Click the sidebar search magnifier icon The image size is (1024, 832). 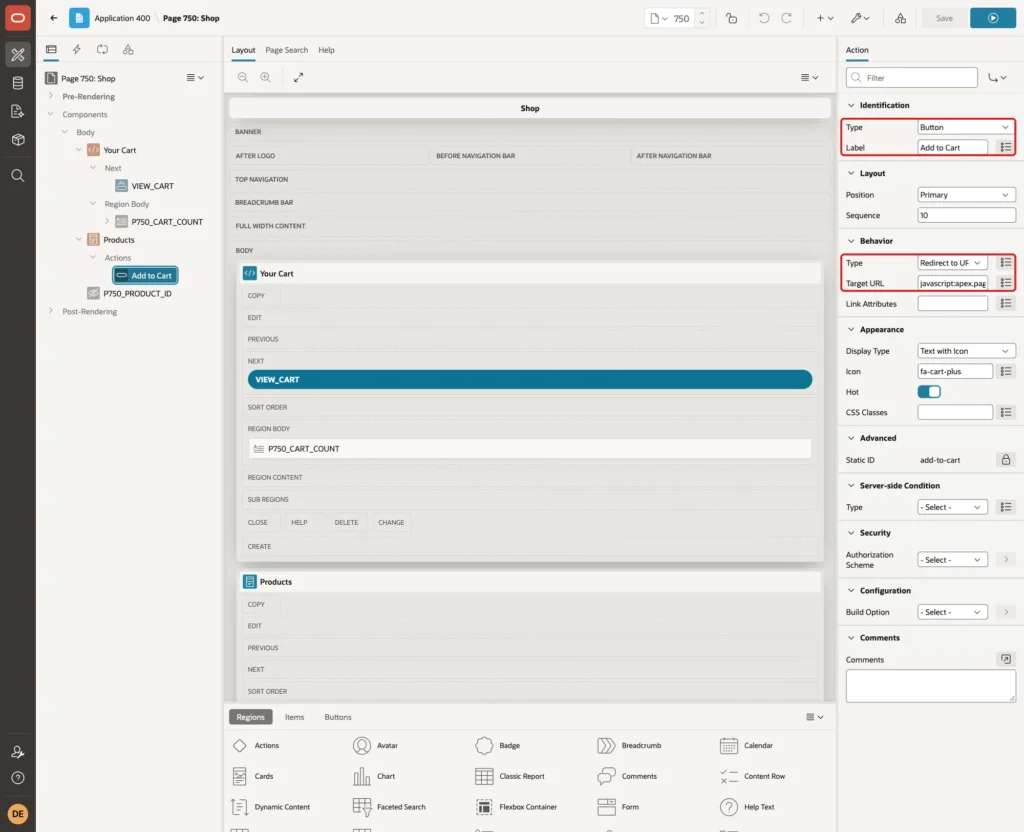click(x=18, y=176)
